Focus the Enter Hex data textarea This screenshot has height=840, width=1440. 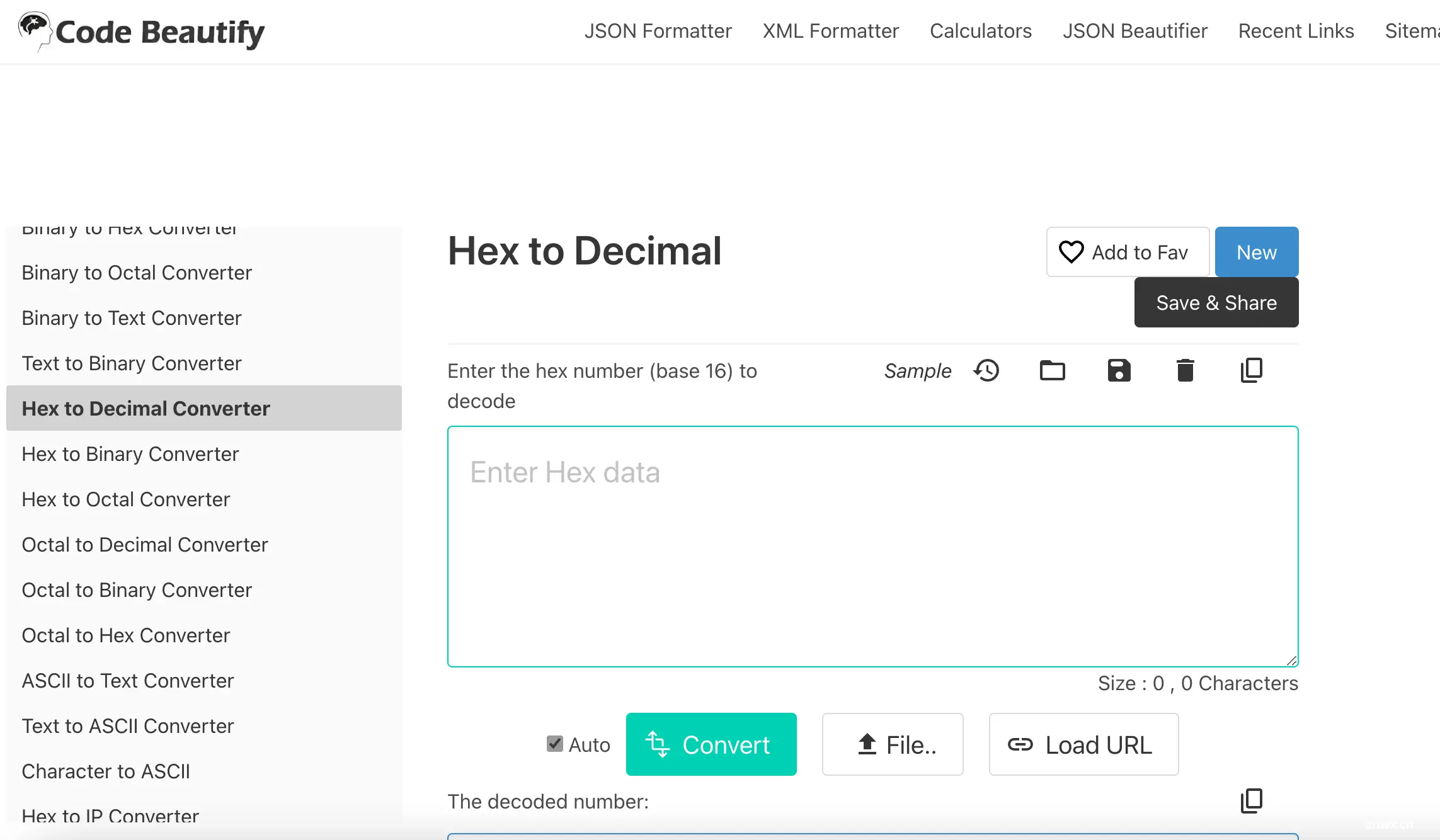point(873,547)
